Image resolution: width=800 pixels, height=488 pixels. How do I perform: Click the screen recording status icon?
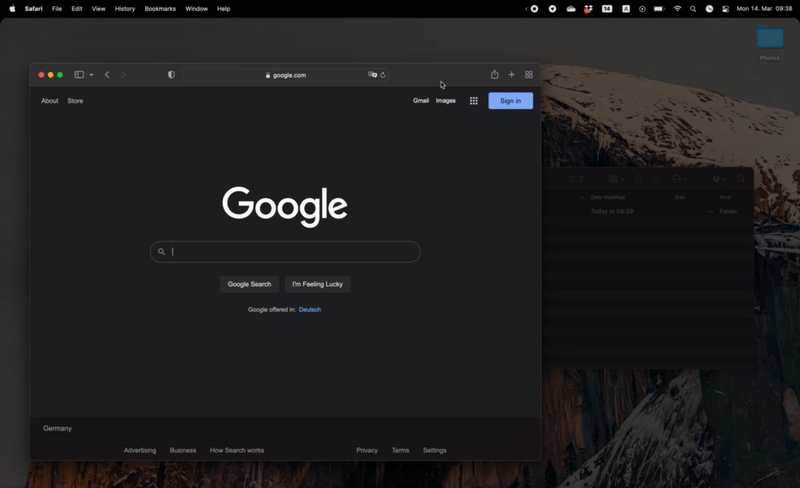(534, 9)
